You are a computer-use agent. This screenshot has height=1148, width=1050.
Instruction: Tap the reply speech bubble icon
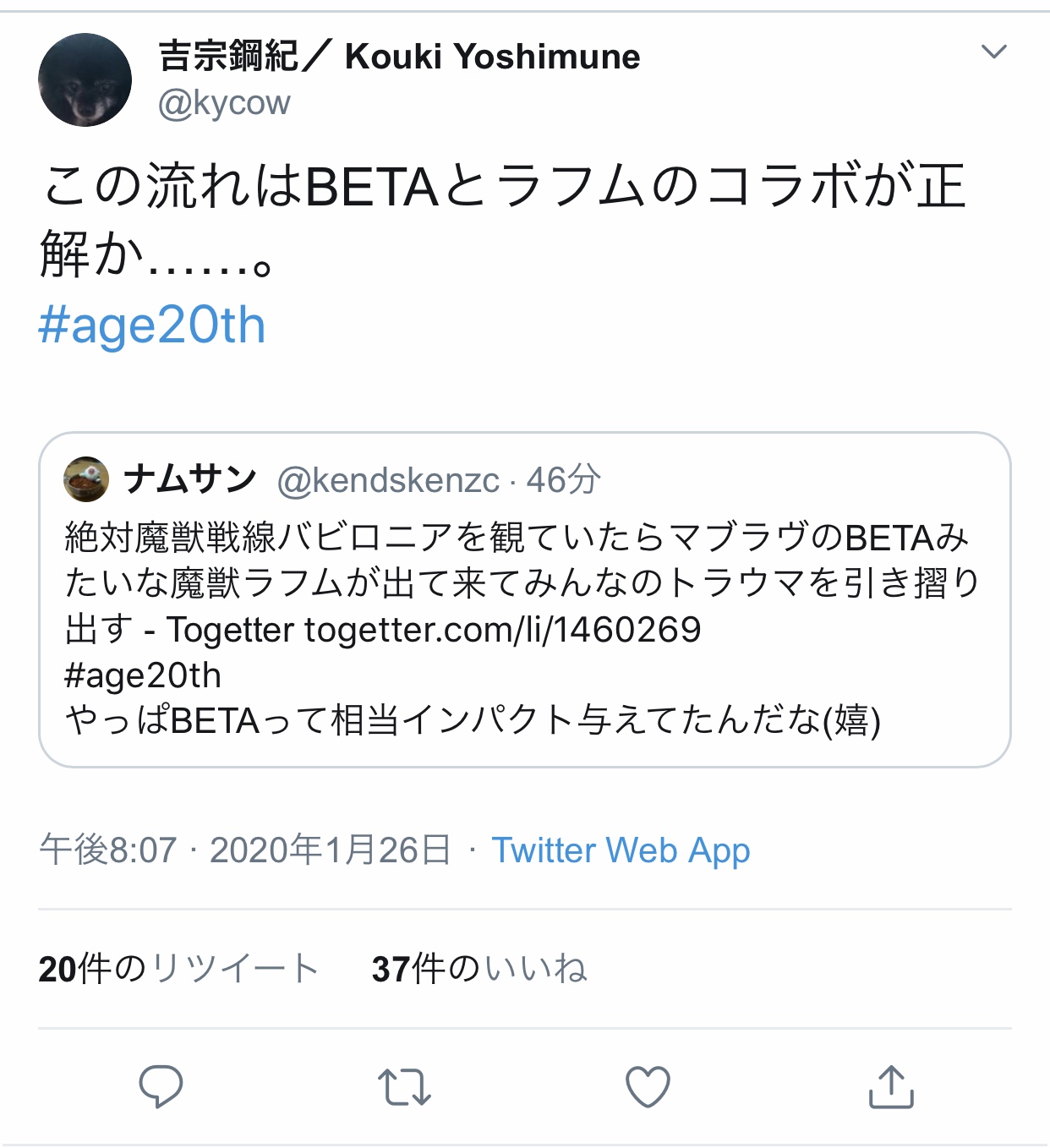click(x=161, y=1086)
